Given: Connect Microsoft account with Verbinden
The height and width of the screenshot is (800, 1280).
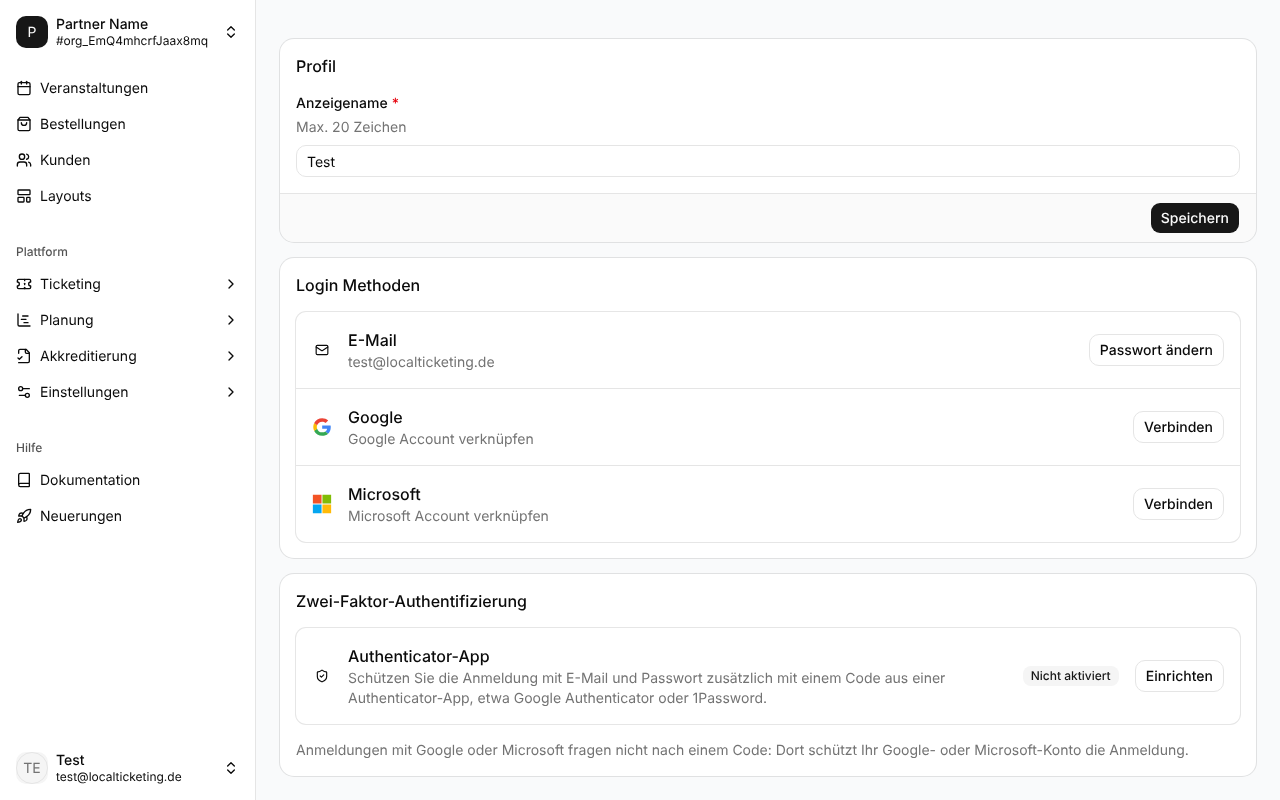Looking at the screenshot, I should 1178,504.
